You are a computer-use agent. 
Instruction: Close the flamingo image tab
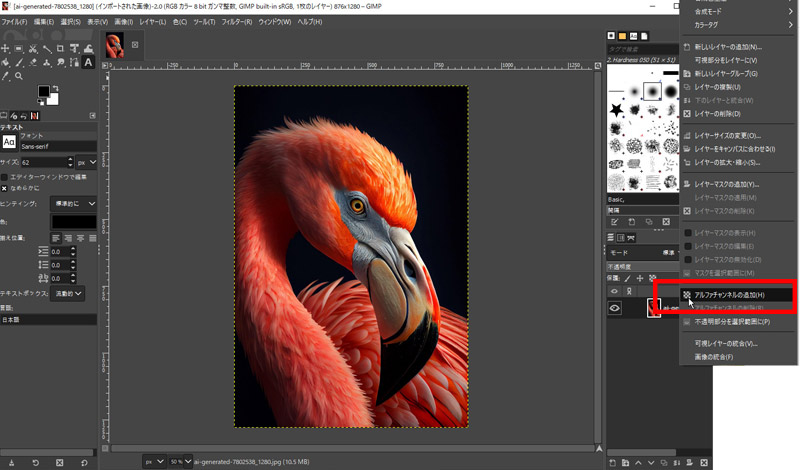pyautogui.click(x=135, y=45)
